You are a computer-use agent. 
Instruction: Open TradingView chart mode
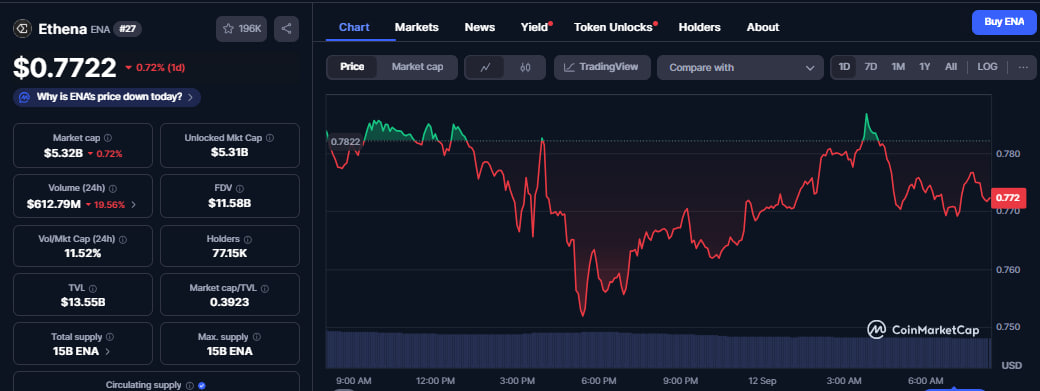point(602,67)
